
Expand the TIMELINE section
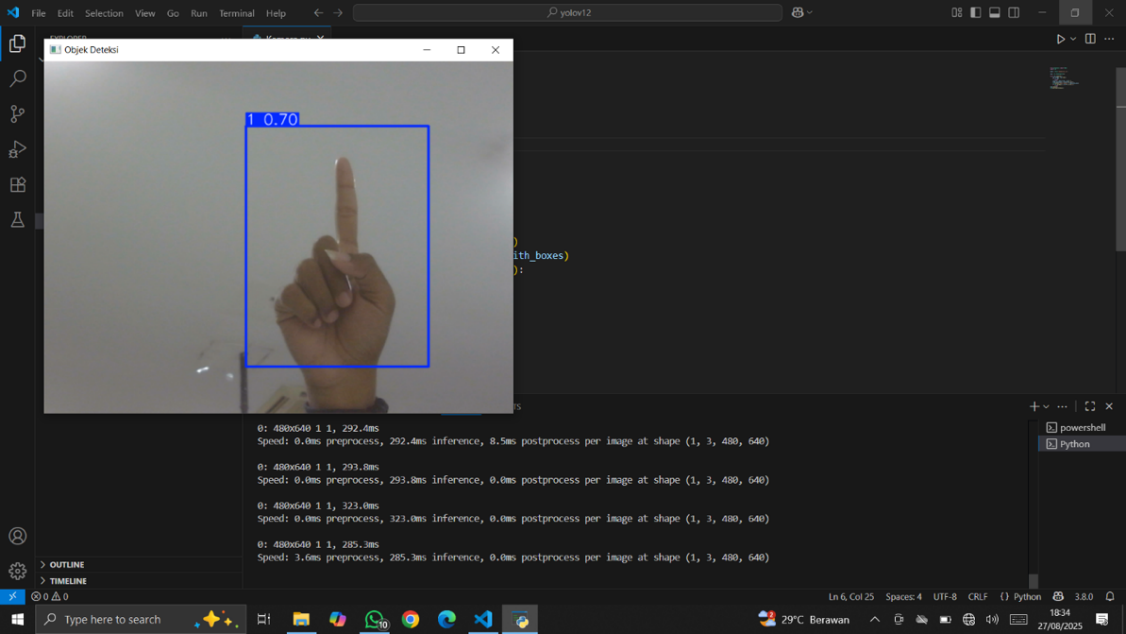(x=68, y=581)
